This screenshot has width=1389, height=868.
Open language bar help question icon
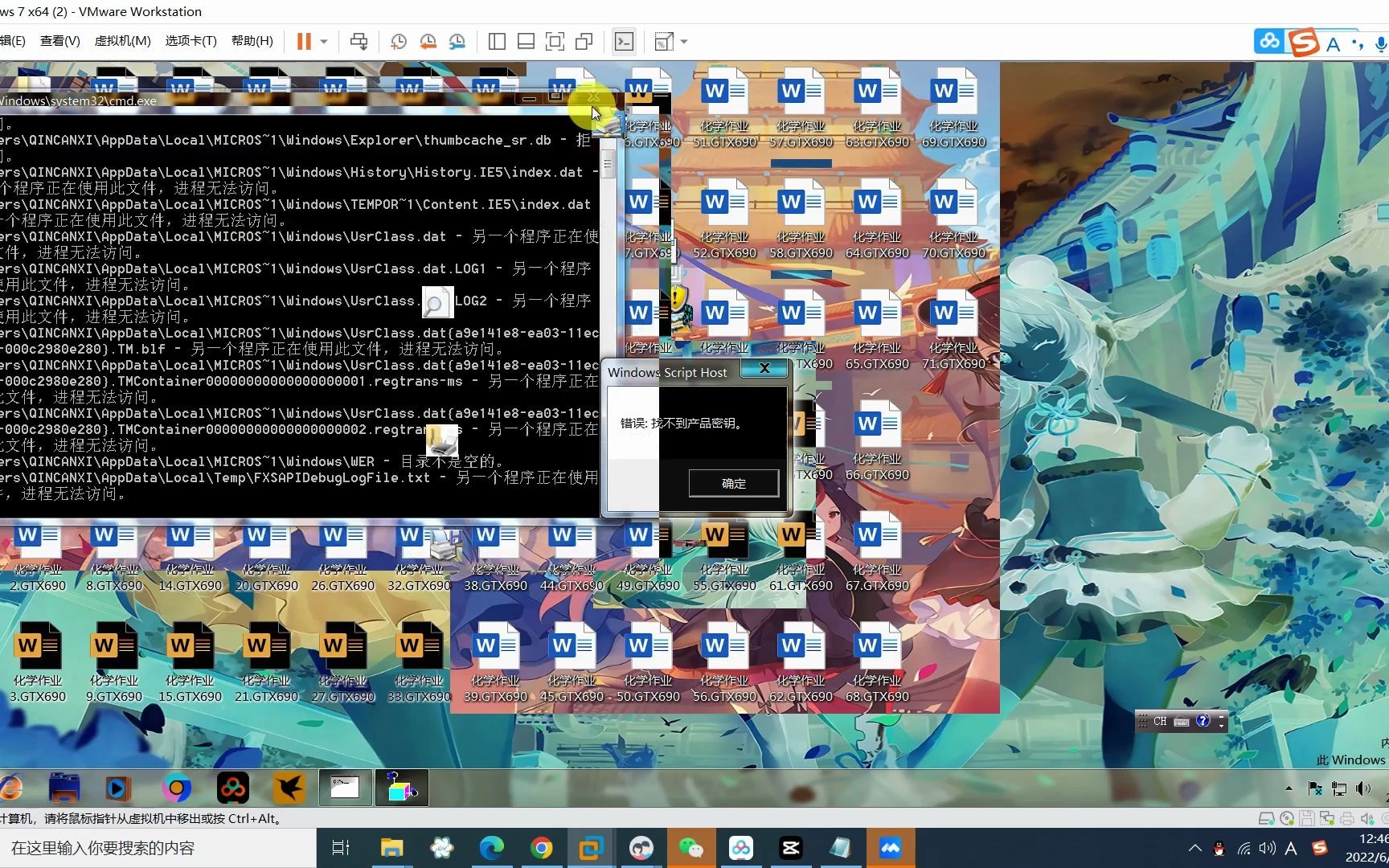(1203, 721)
